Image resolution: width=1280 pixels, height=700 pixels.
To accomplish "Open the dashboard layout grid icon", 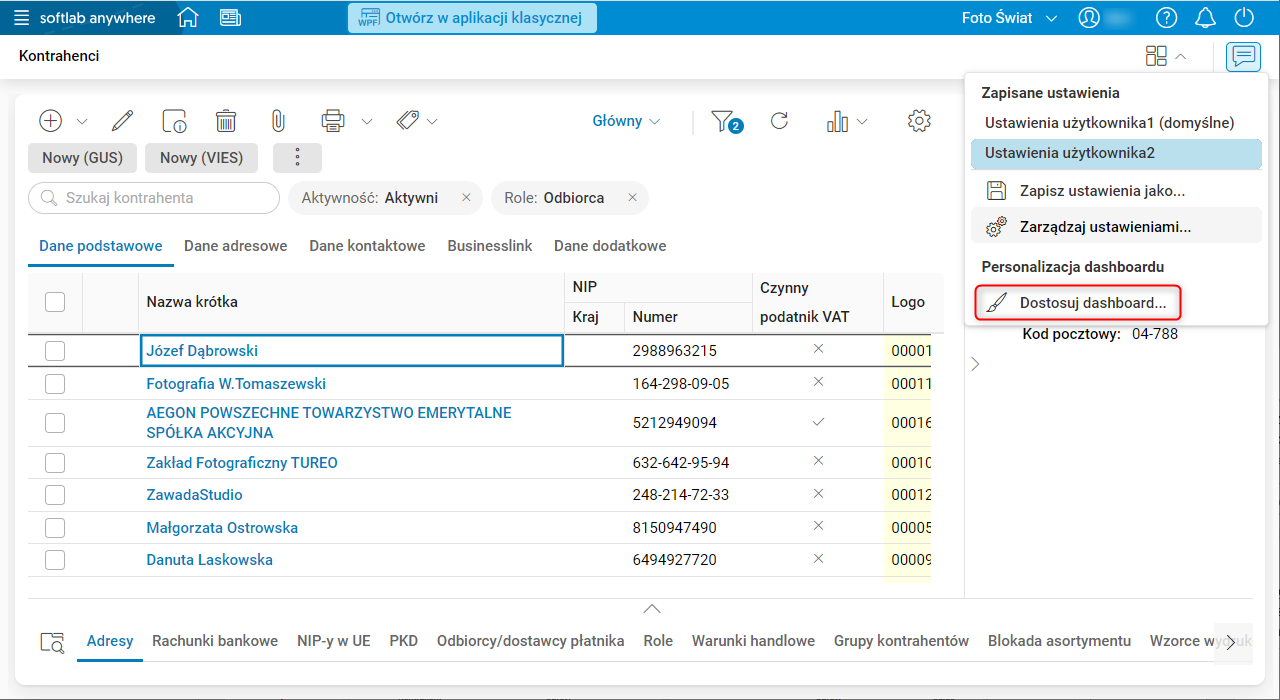I will tap(1156, 56).
